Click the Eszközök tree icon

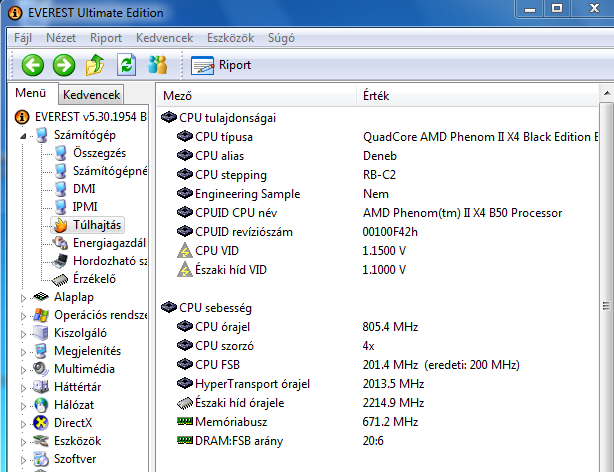(x=41, y=441)
